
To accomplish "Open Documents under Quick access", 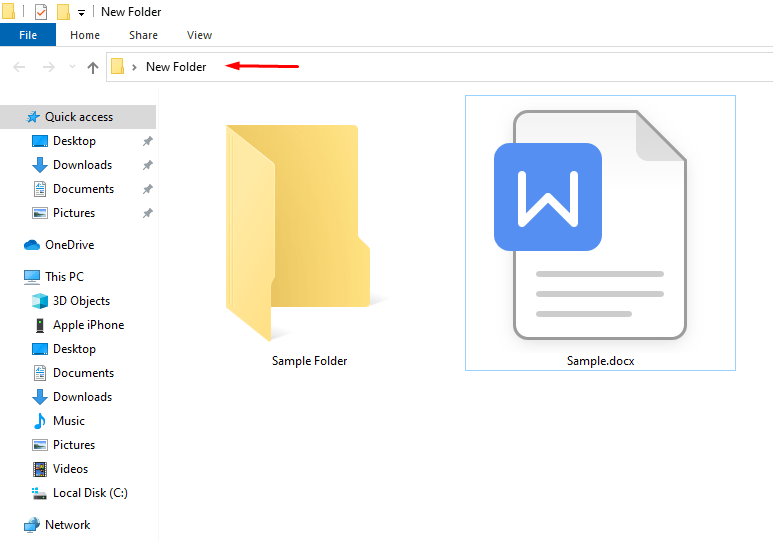I will 83,189.
